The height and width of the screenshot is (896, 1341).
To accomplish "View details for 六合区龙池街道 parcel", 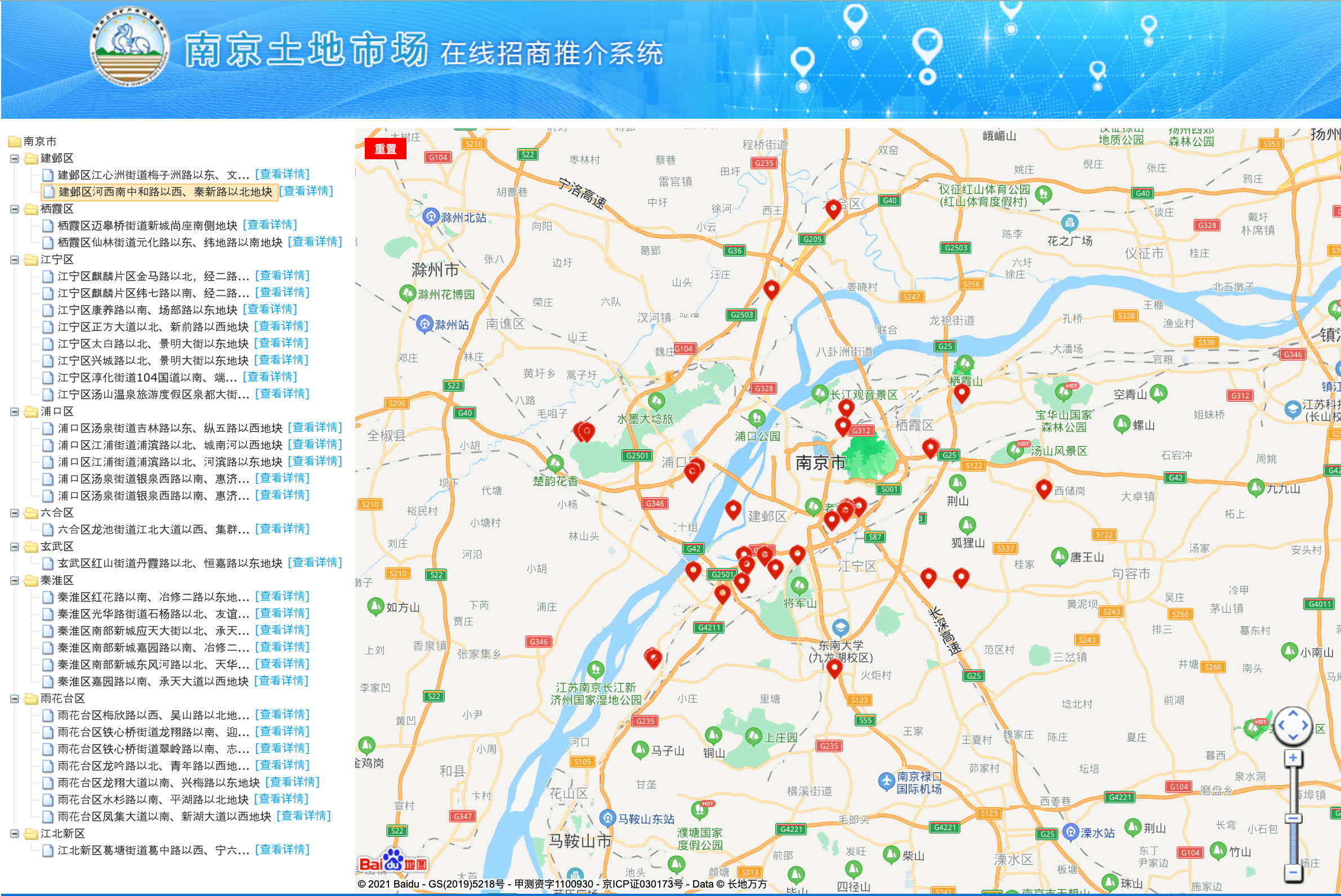I will coord(283,528).
